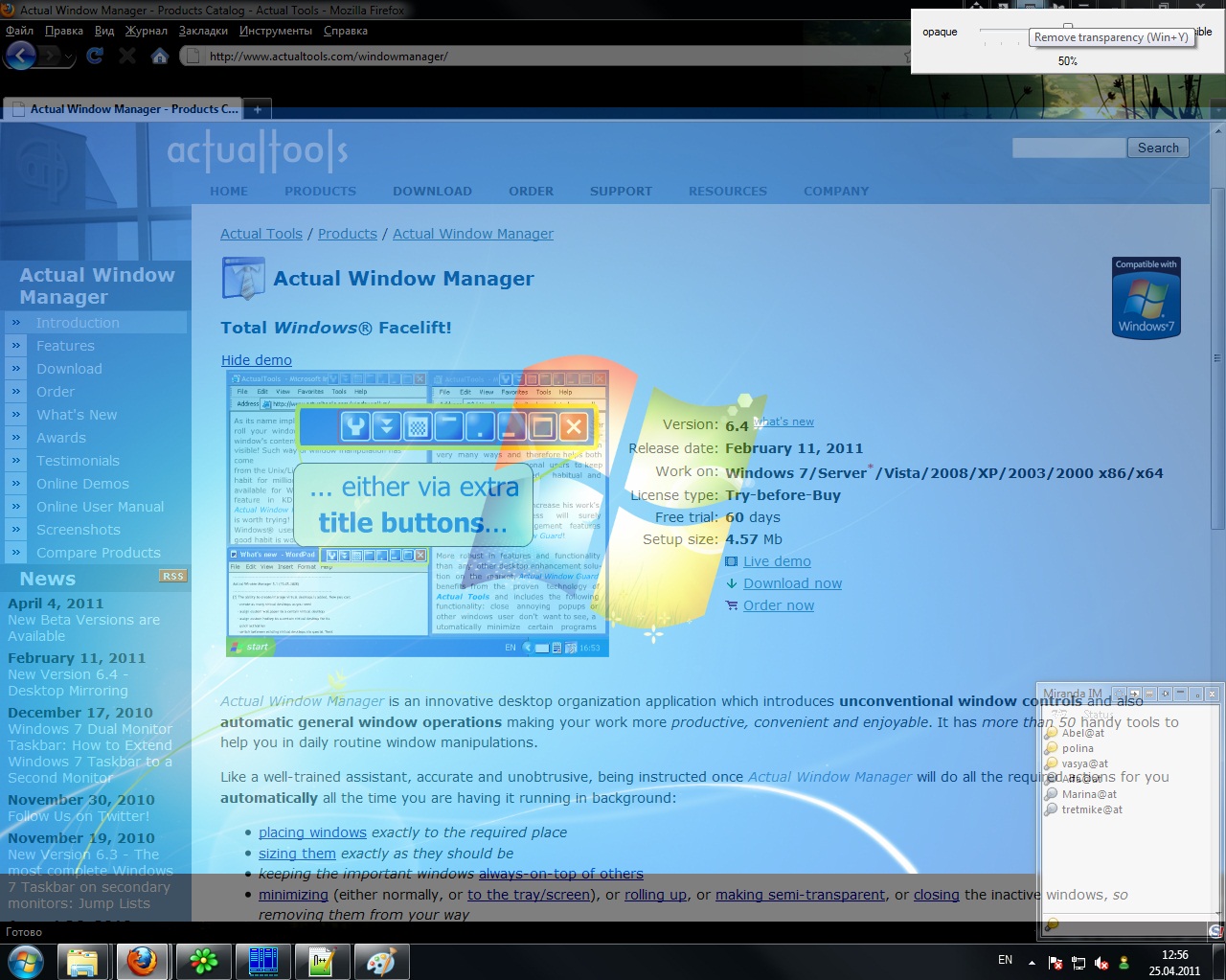This screenshot has height=980, width=1226.
Task: Open Features in the left sidebar
Action: tap(65, 346)
